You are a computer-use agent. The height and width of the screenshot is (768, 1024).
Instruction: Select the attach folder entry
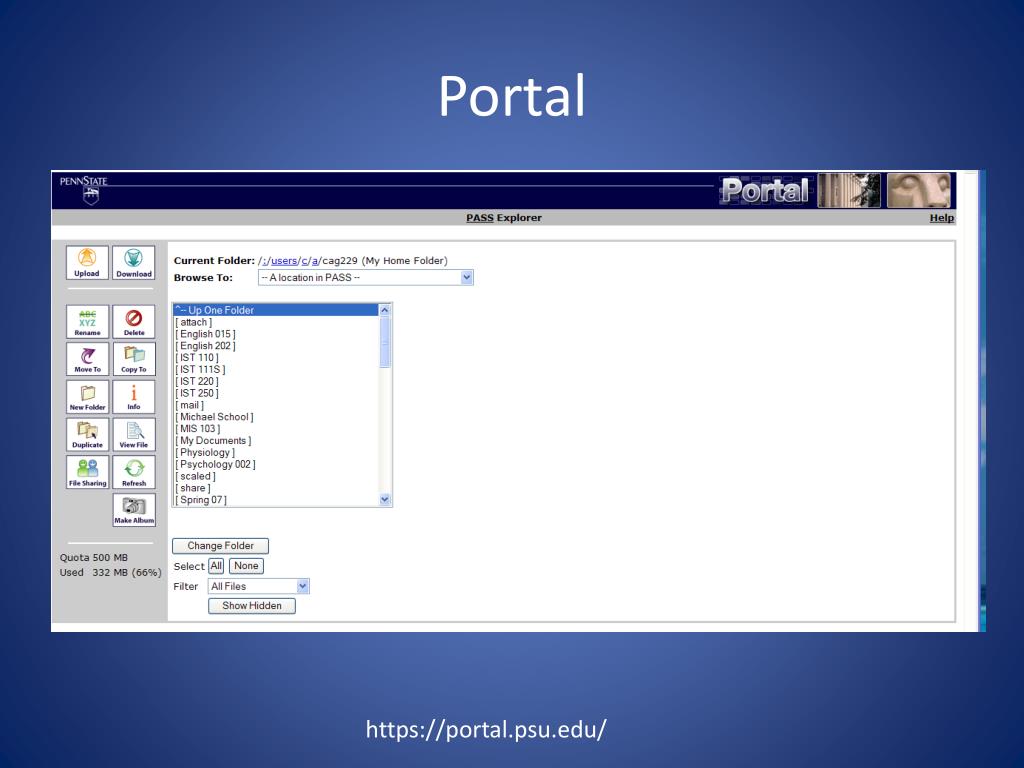(276, 322)
